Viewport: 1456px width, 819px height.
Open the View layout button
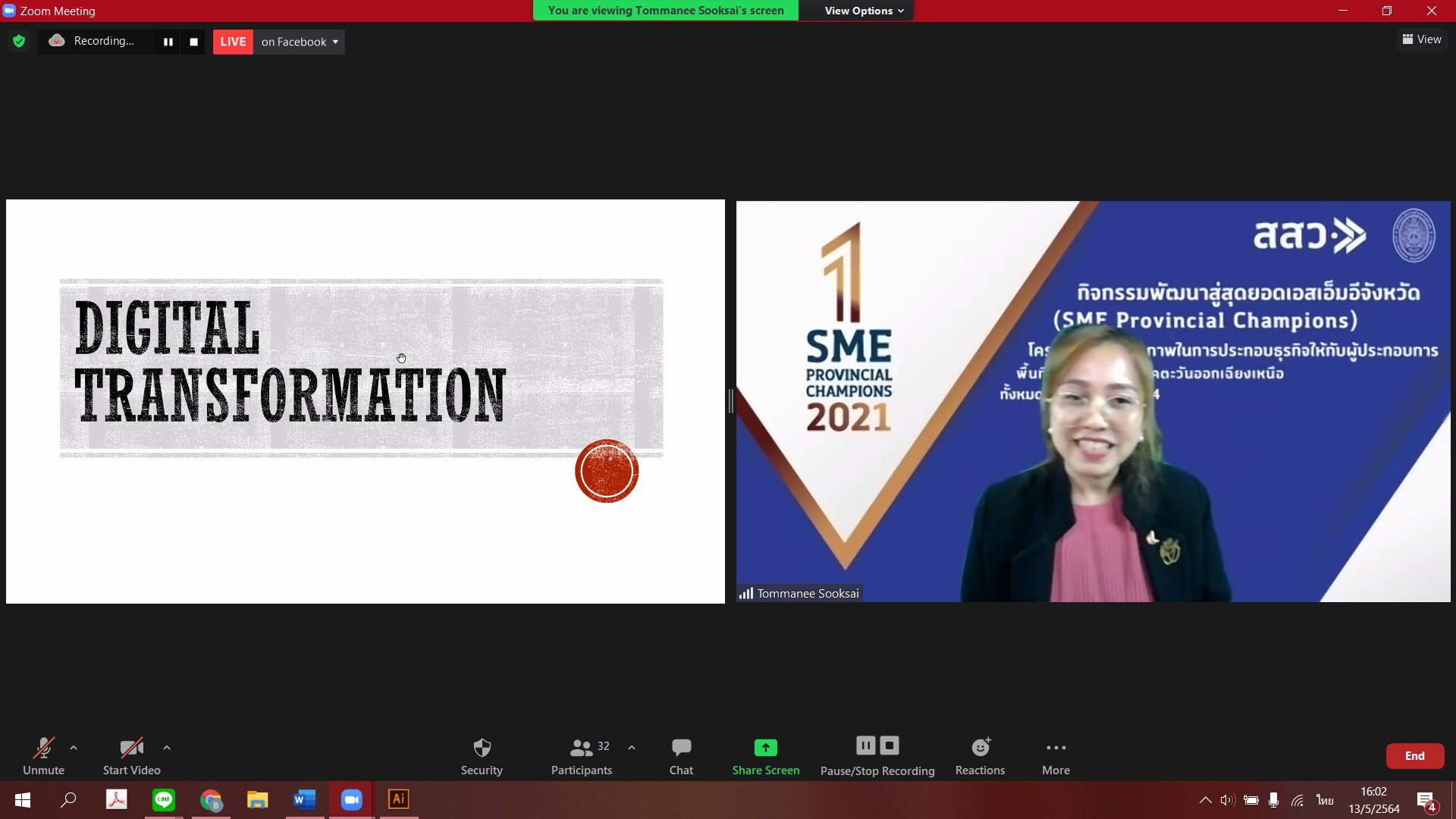click(x=1421, y=39)
